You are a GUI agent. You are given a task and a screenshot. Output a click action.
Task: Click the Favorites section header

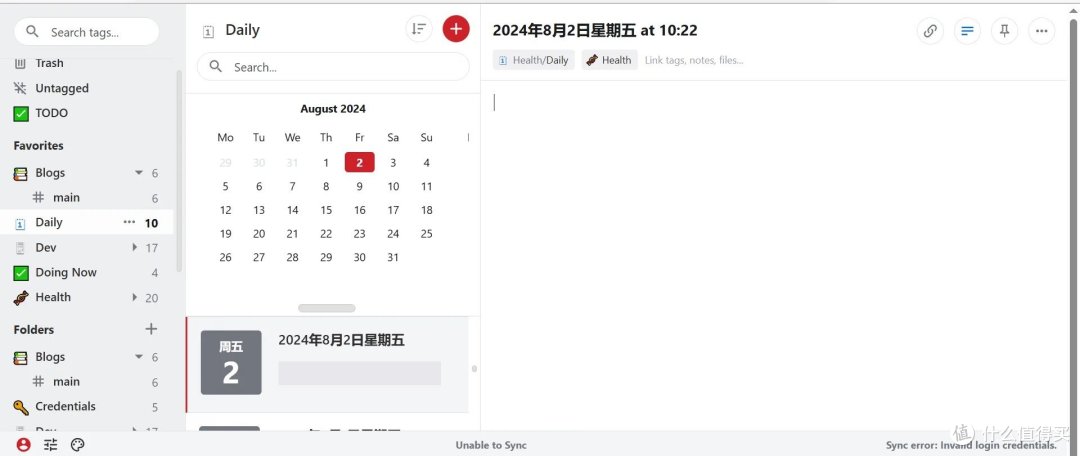tap(39, 145)
